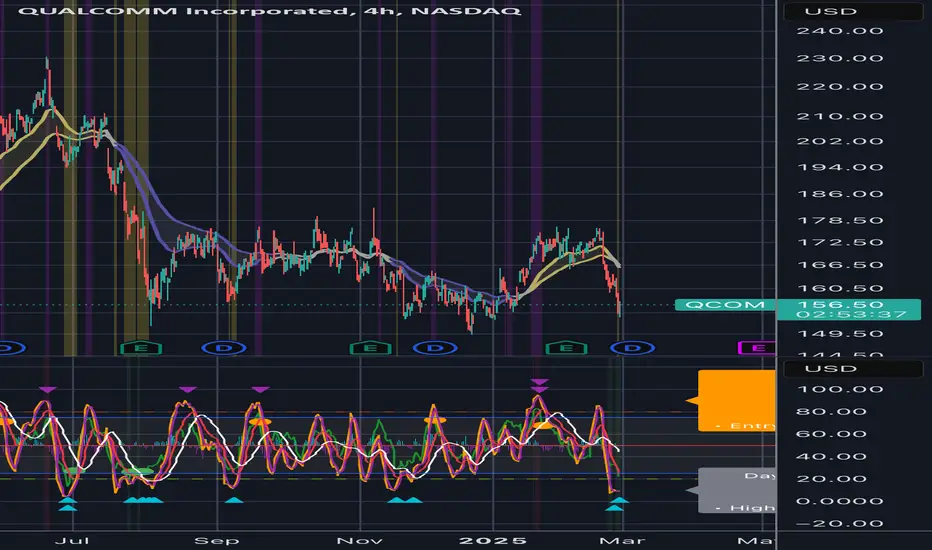The height and width of the screenshot is (550, 932).
Task: Click the 240.00 price scale label
Action: pyautogui.click(x=840, y=31)
